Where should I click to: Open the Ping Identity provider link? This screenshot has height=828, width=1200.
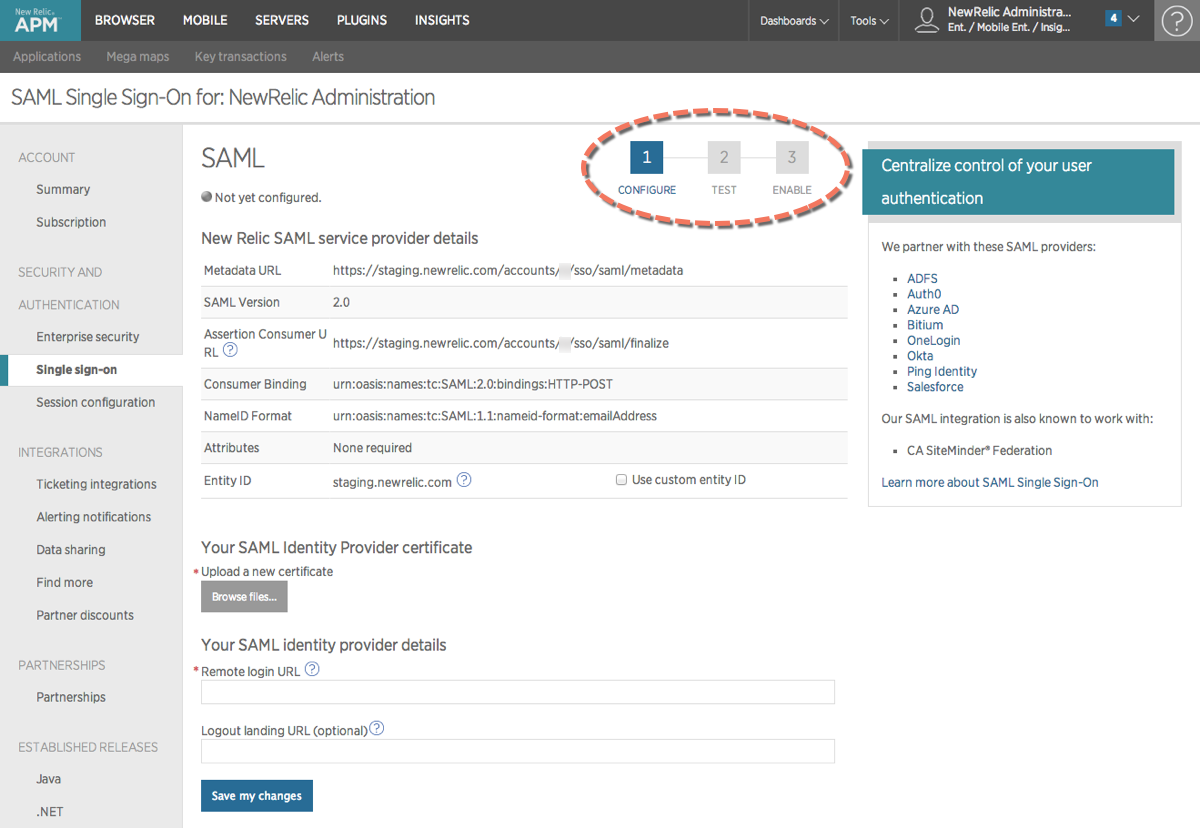pos(942,372)
